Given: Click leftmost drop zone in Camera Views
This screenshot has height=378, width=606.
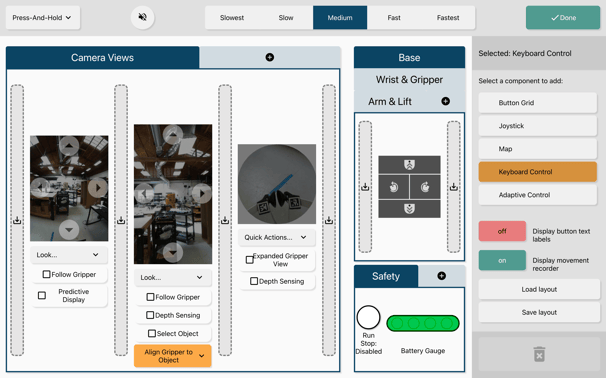Looking at the screenshot, I should (17, 220).
